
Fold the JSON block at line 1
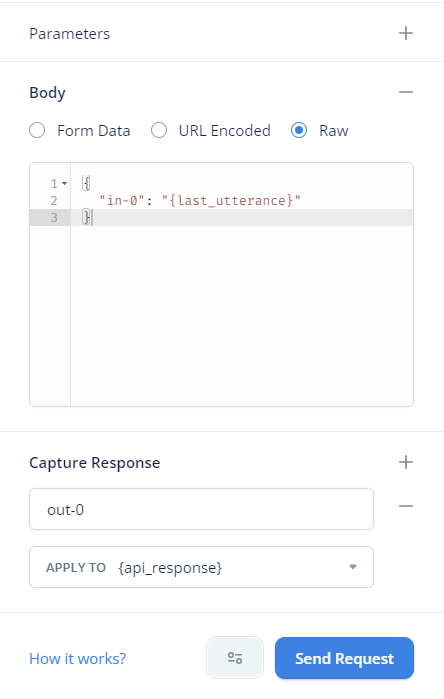point(65,184)
